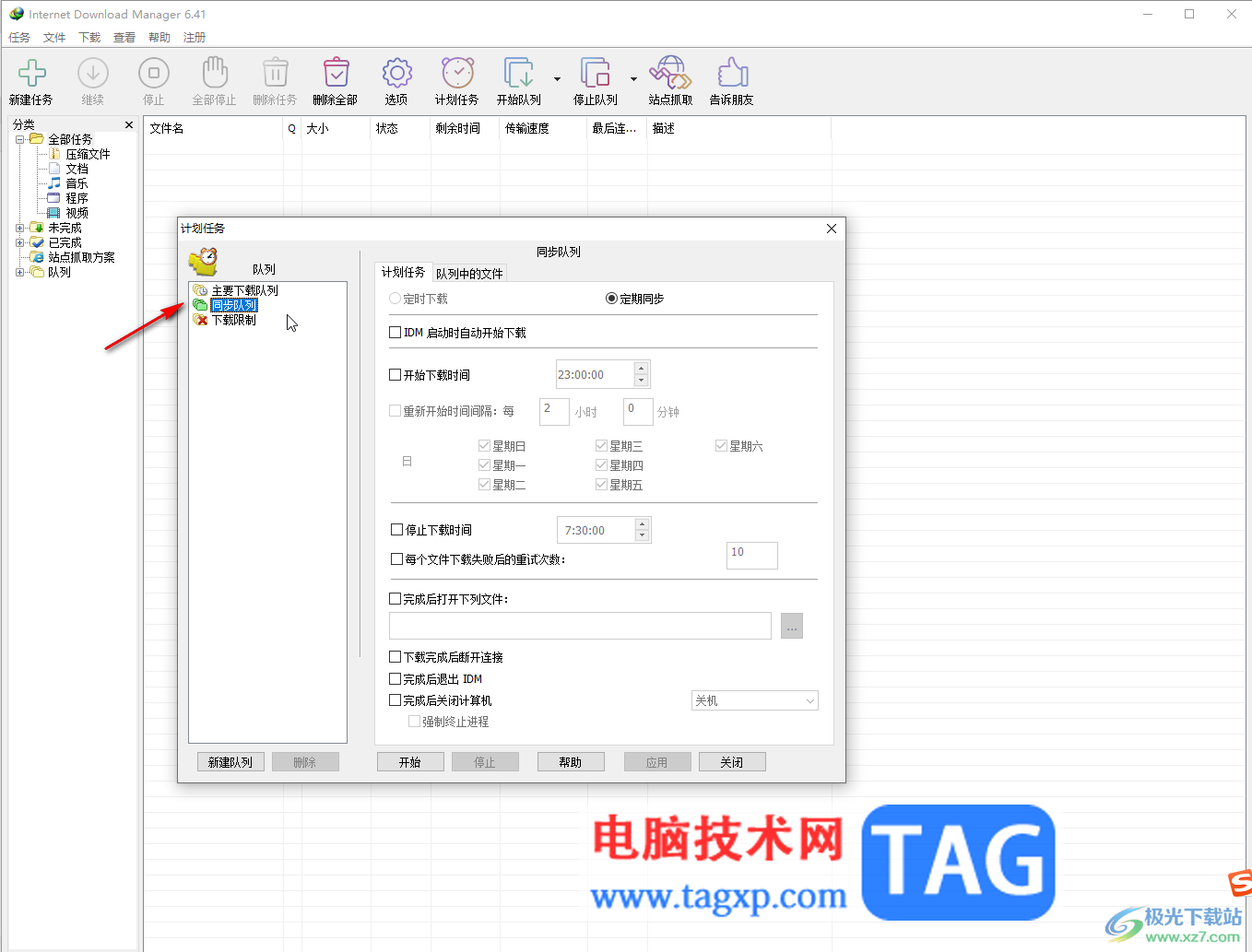Expand the 已完成 tree node
The image size is (1252, 952).
pyautogui.click(x=20, y=242)
